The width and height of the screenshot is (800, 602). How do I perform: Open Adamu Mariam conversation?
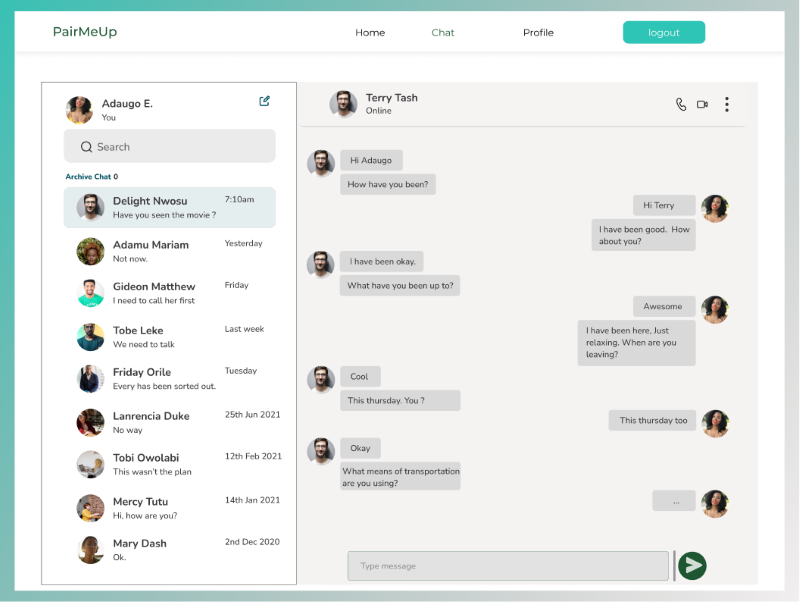coord(169,251)
